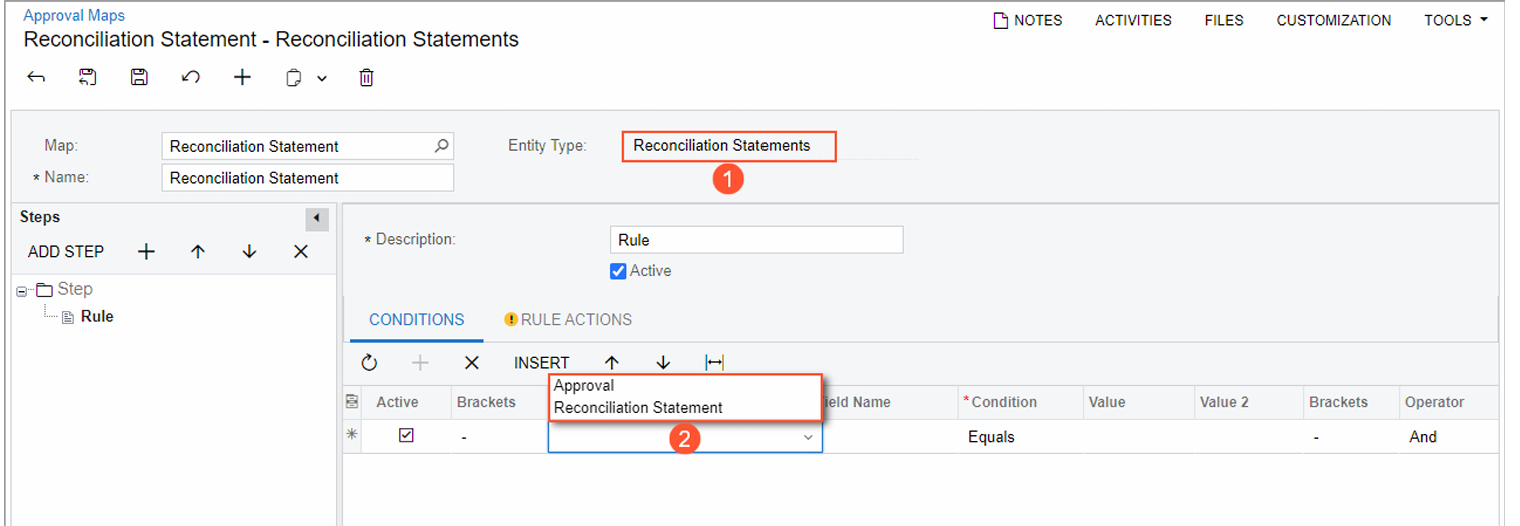1520x526 pixels.
Task: Collapse the Step tree node
Action: pos(23,290)
